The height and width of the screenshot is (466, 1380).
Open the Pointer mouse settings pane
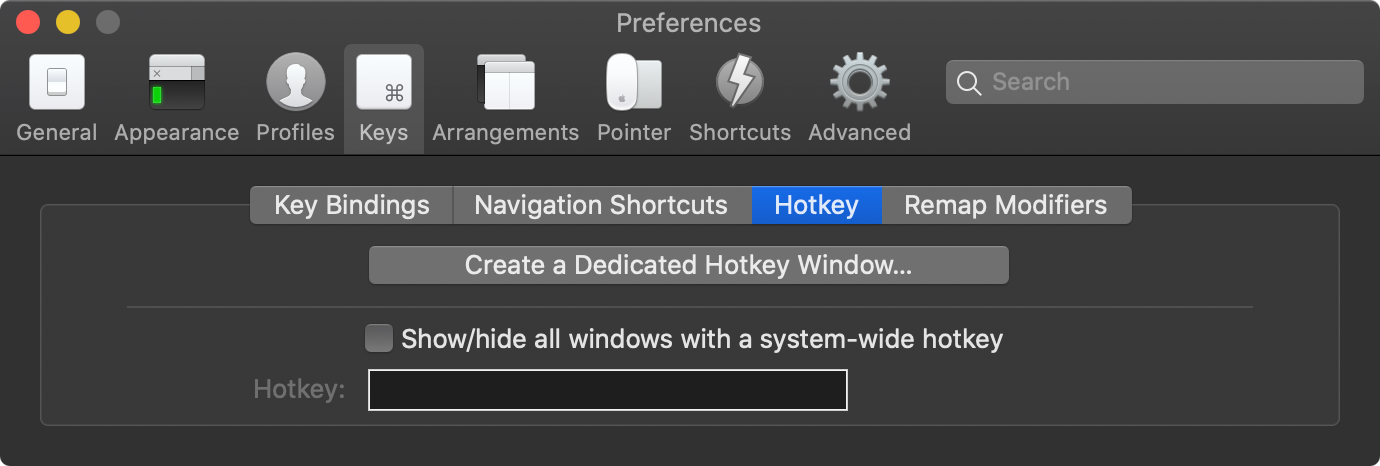(634, 98)
